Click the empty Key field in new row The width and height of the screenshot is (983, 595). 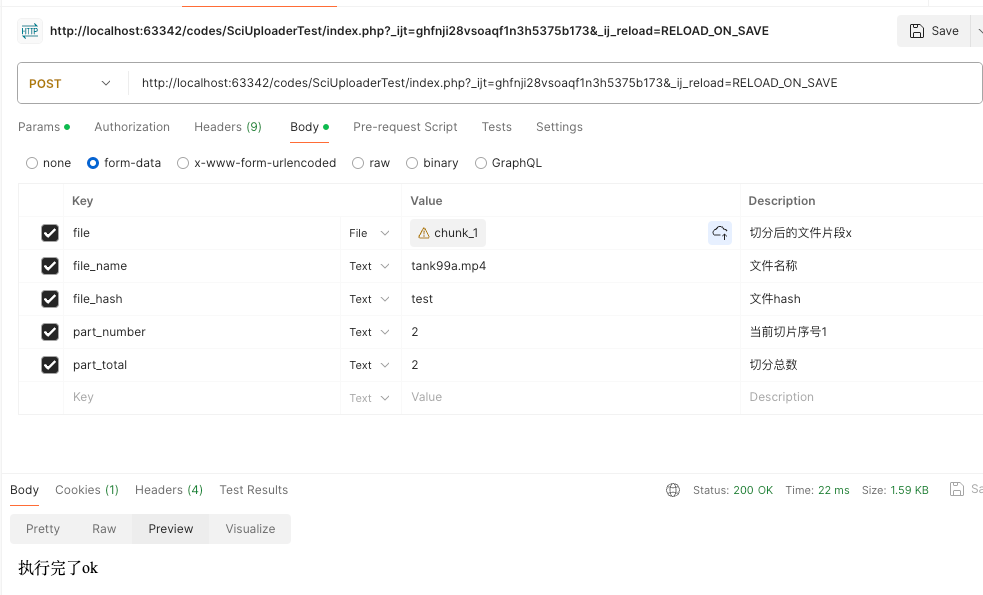click(x=200, y=397)
